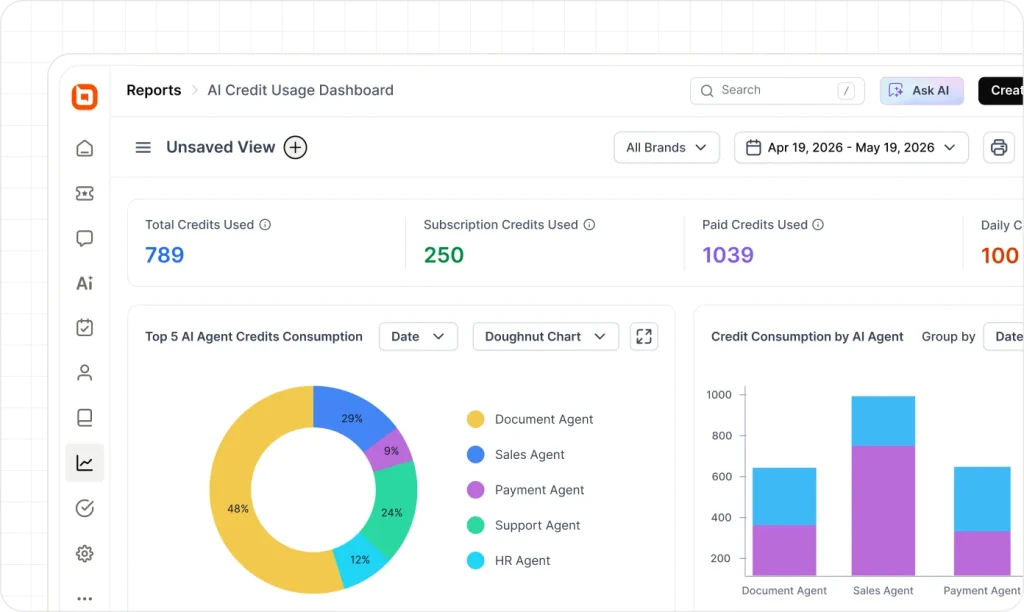Image resolution: width=1024 pixels, height=612 pixels.
Task: Click the Subscription Credits Used value 250
Action: tap(444, 255)
